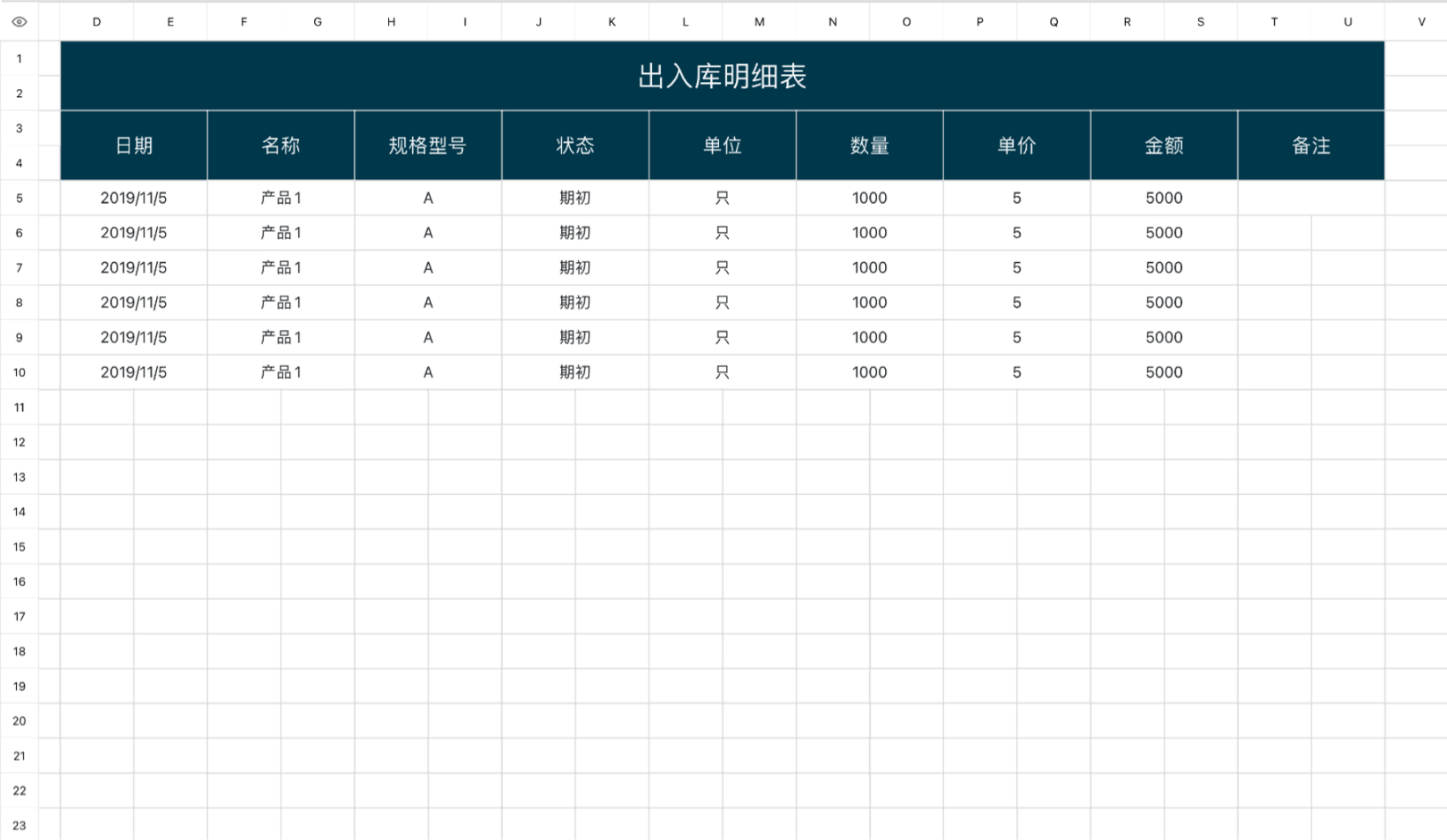
Task: Select column P header
Action: (980, 21)
